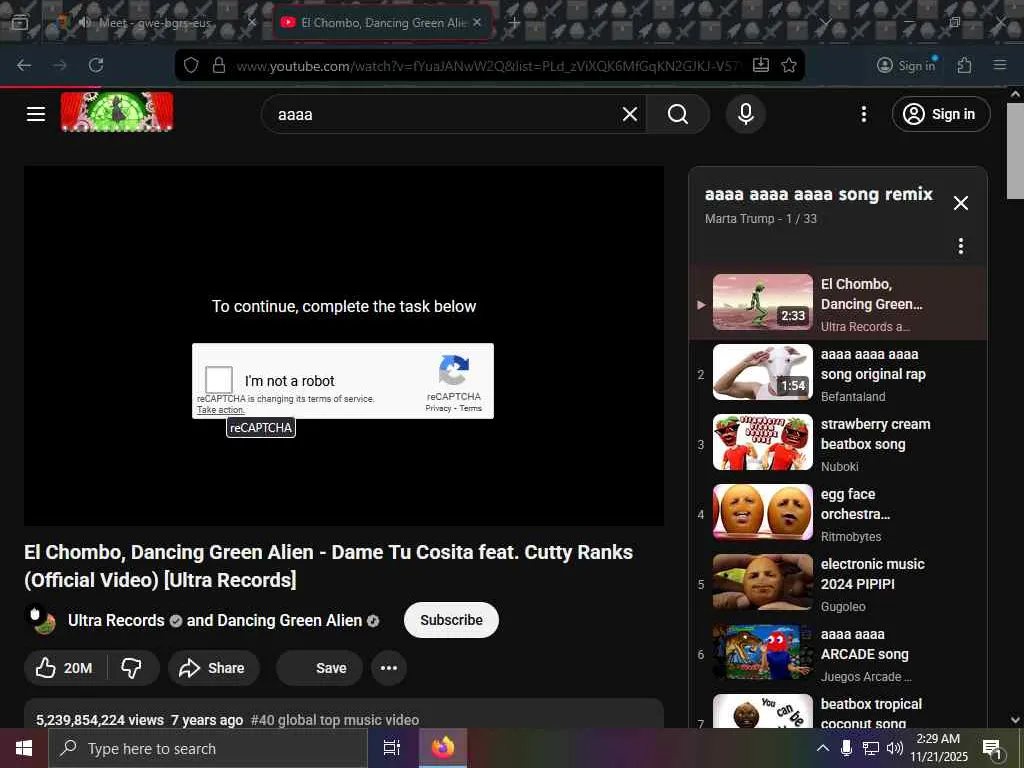The image size is (1024, 768).
Task: Click #40 global top music video text
Action: click(334, 720)
